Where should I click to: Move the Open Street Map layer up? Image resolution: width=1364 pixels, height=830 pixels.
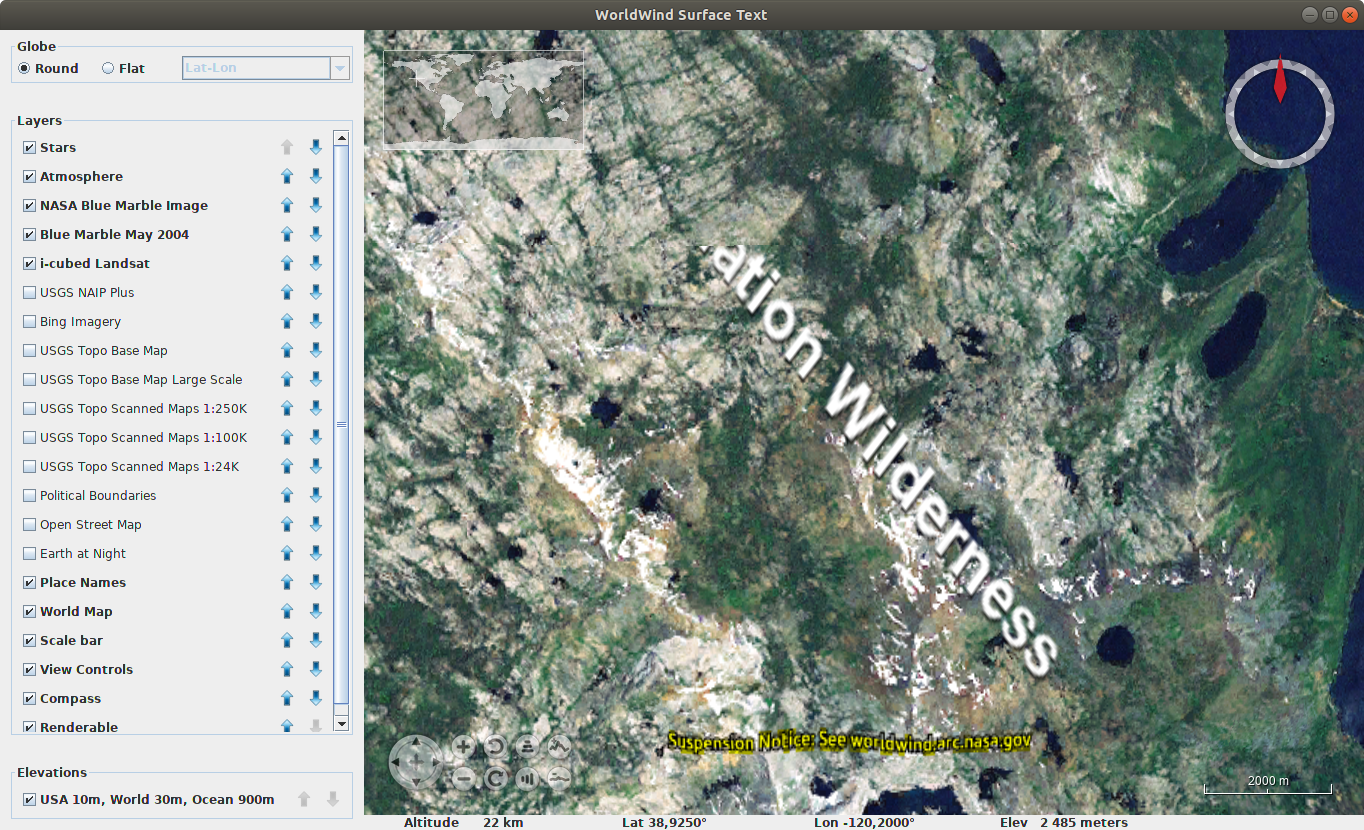287,524
